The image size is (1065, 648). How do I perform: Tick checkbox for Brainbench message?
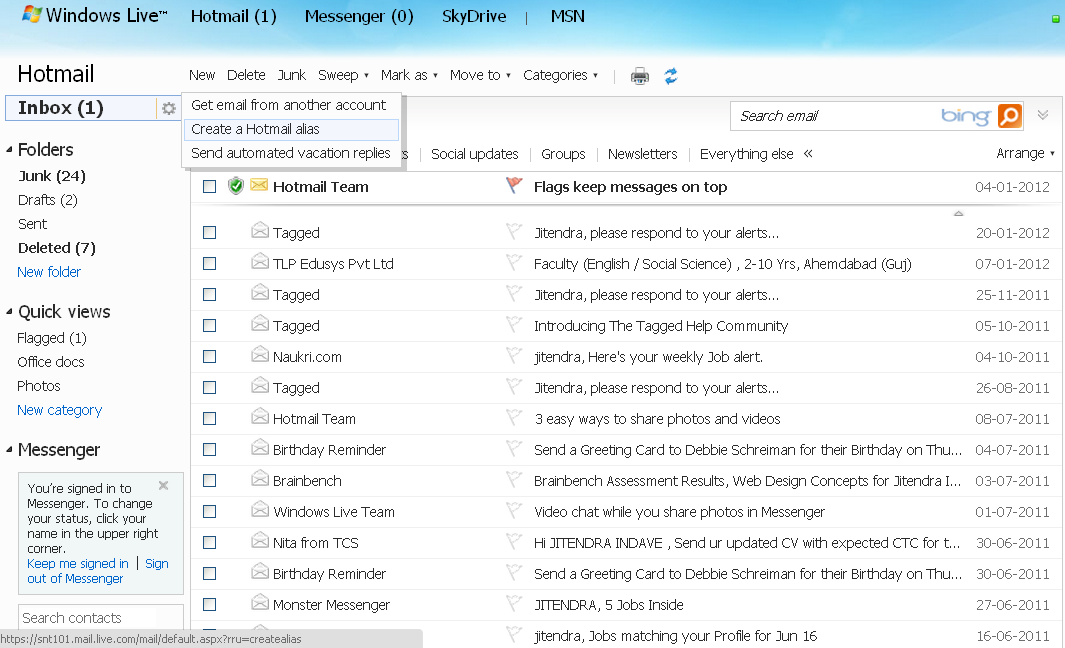tap(209, 481)
